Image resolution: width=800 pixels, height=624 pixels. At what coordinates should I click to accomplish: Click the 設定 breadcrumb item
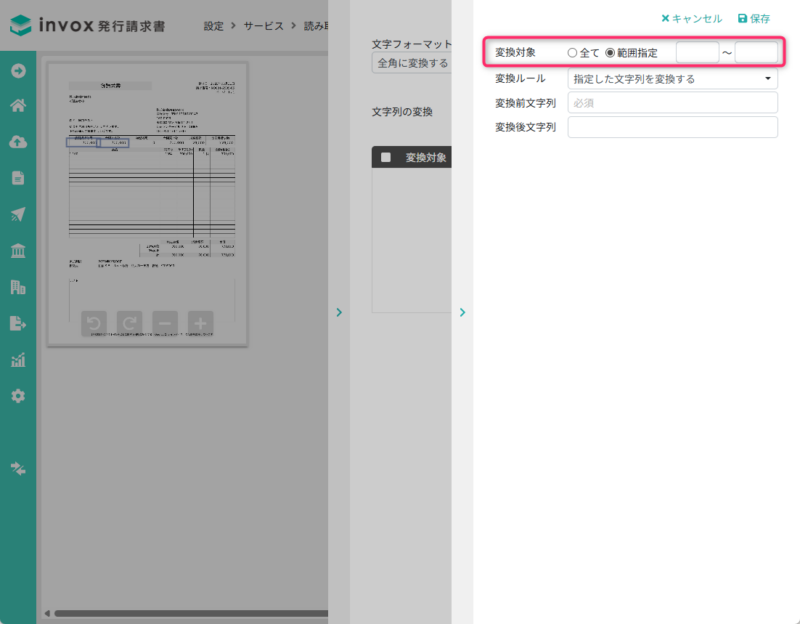click(213, 27)
